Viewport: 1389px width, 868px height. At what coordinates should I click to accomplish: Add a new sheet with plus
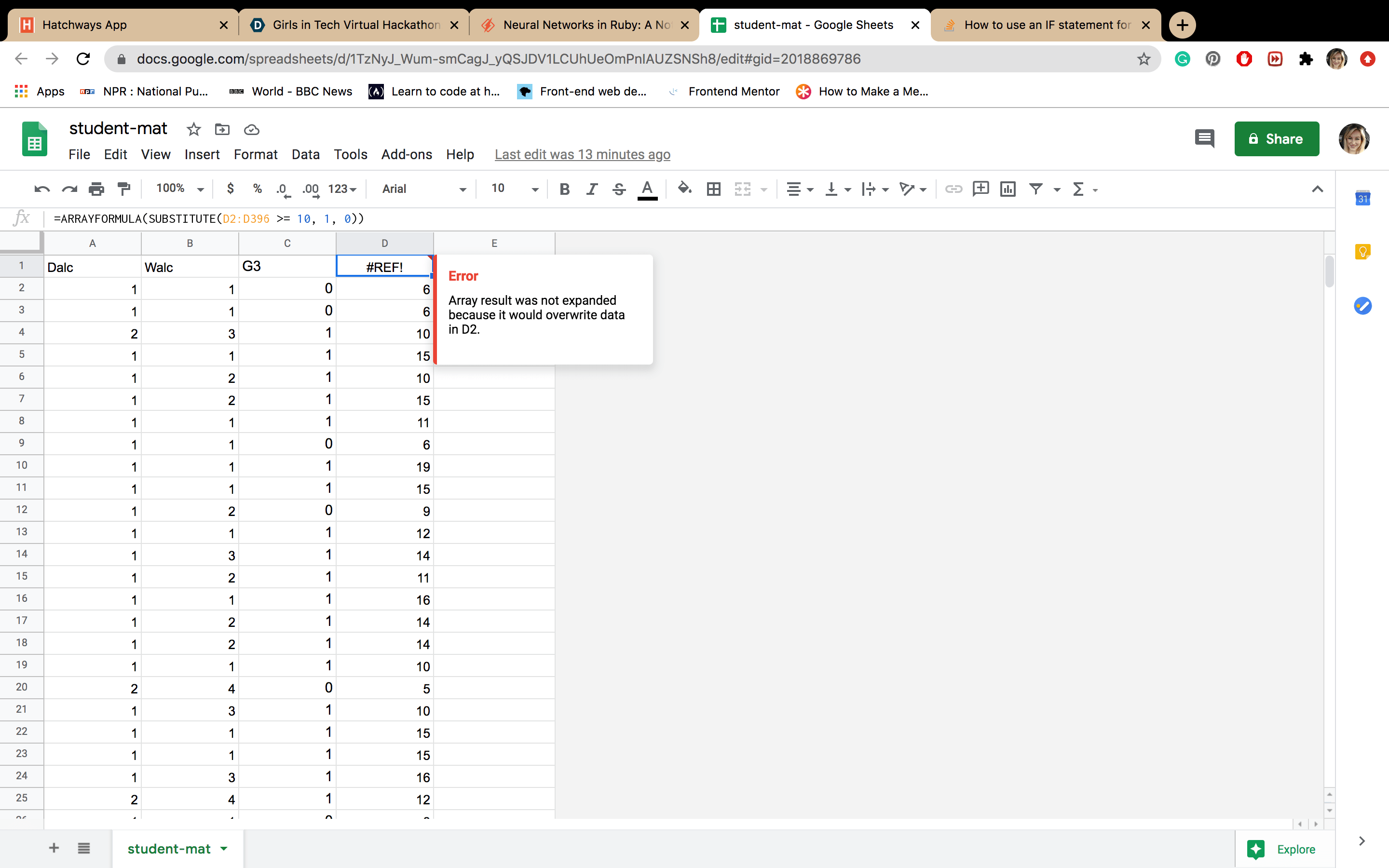(54, 848)
